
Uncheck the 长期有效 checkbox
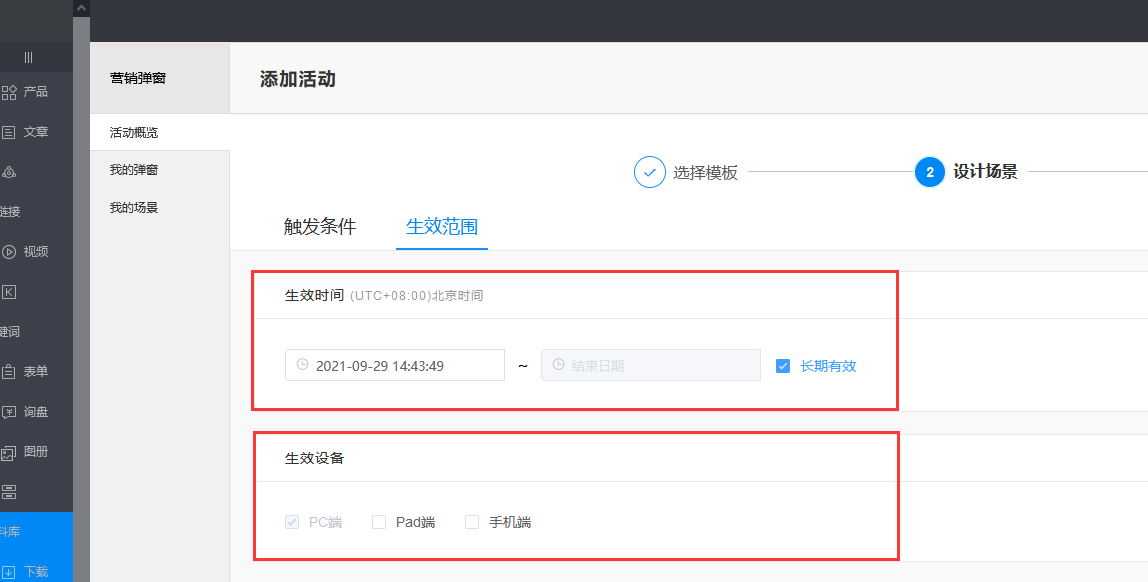pyautogui.click(x=783, y=366)
